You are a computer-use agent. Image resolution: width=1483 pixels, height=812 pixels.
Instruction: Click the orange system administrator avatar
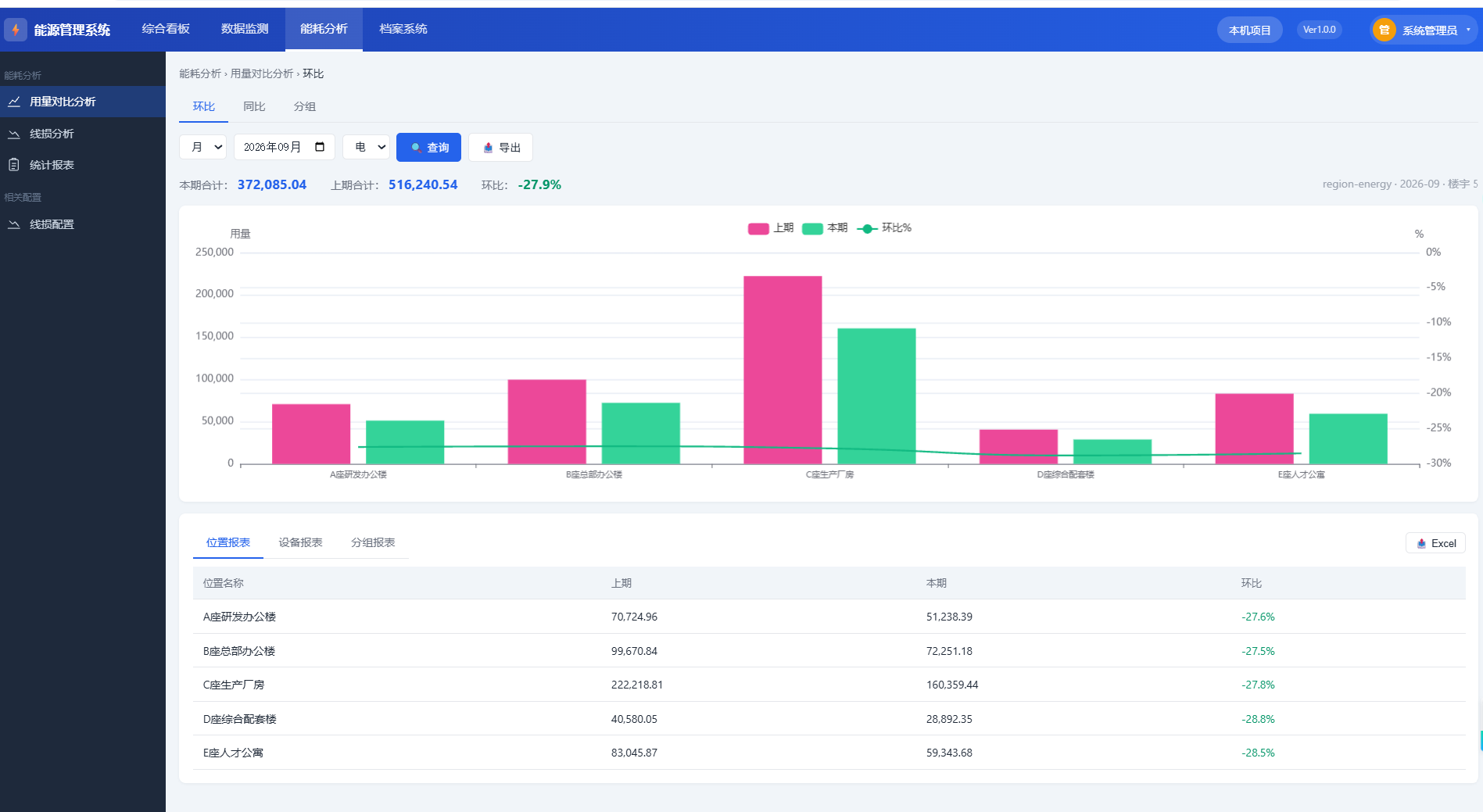click(x=1384, y=30)
